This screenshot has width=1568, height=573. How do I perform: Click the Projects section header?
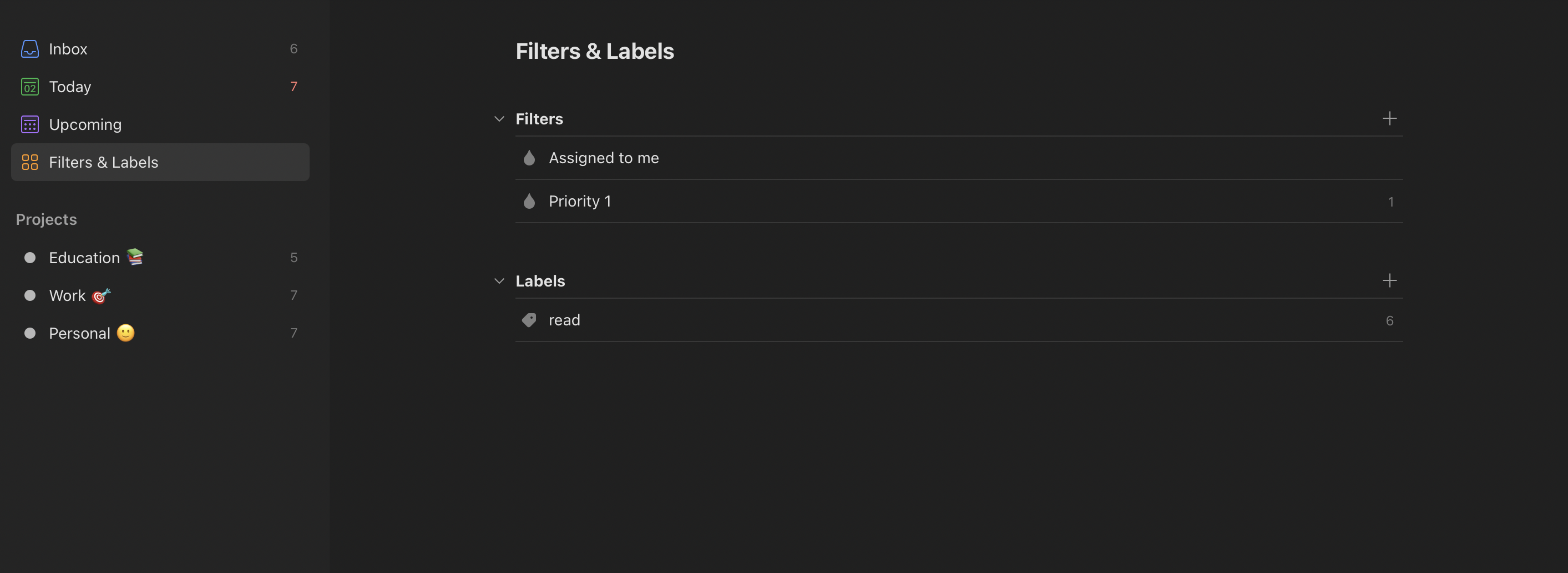click(46, 219)
